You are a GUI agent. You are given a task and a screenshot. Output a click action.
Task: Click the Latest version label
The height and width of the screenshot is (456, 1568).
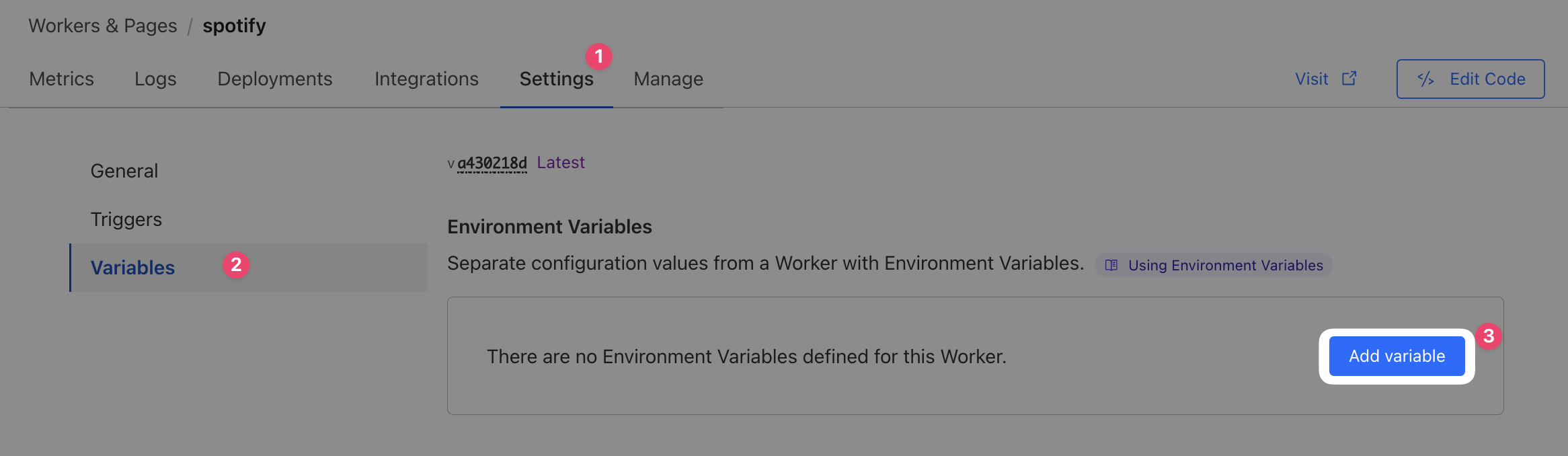(x=561, y=163)
